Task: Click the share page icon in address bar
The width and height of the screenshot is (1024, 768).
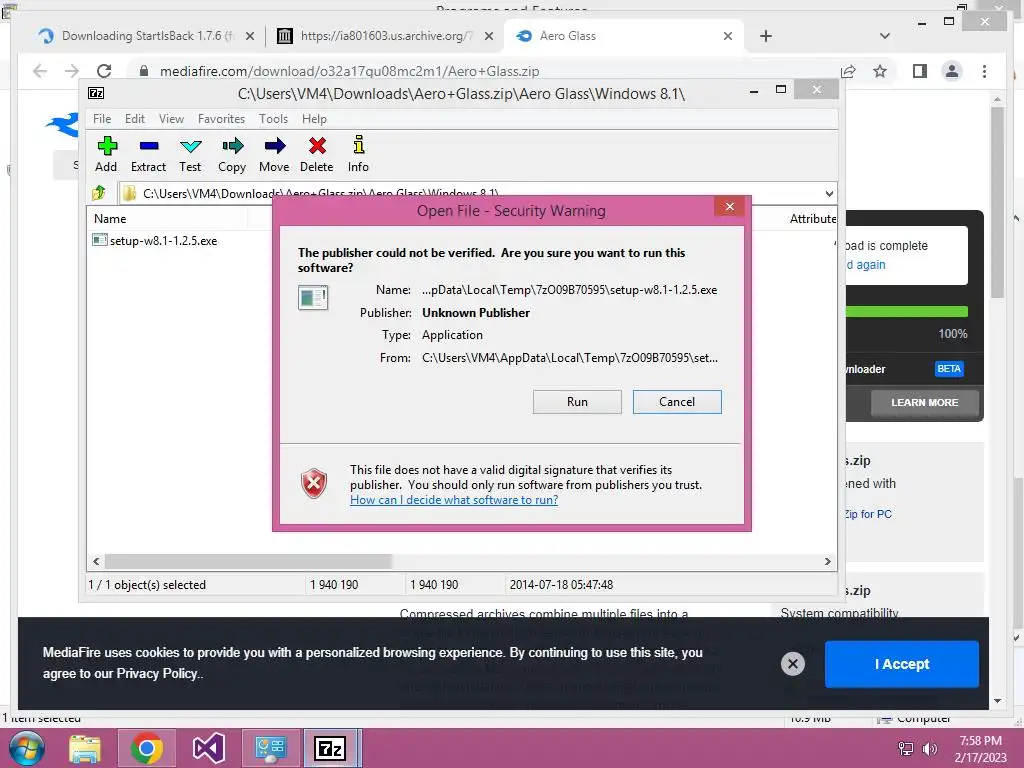Action: pyautogui.click(x=848, y=71)
